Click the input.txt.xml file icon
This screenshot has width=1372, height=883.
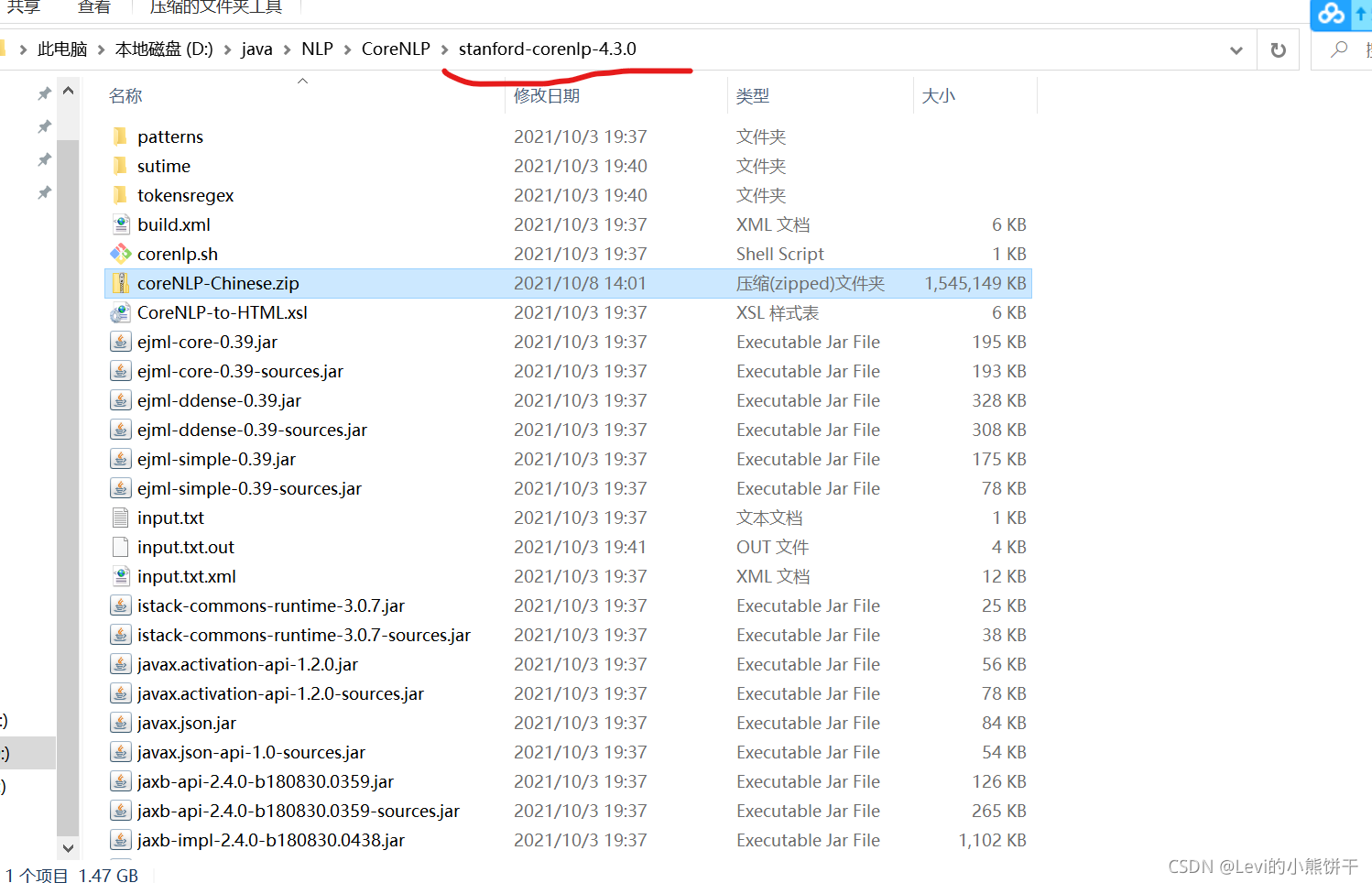pyautogui.click(x=120, y=576)
